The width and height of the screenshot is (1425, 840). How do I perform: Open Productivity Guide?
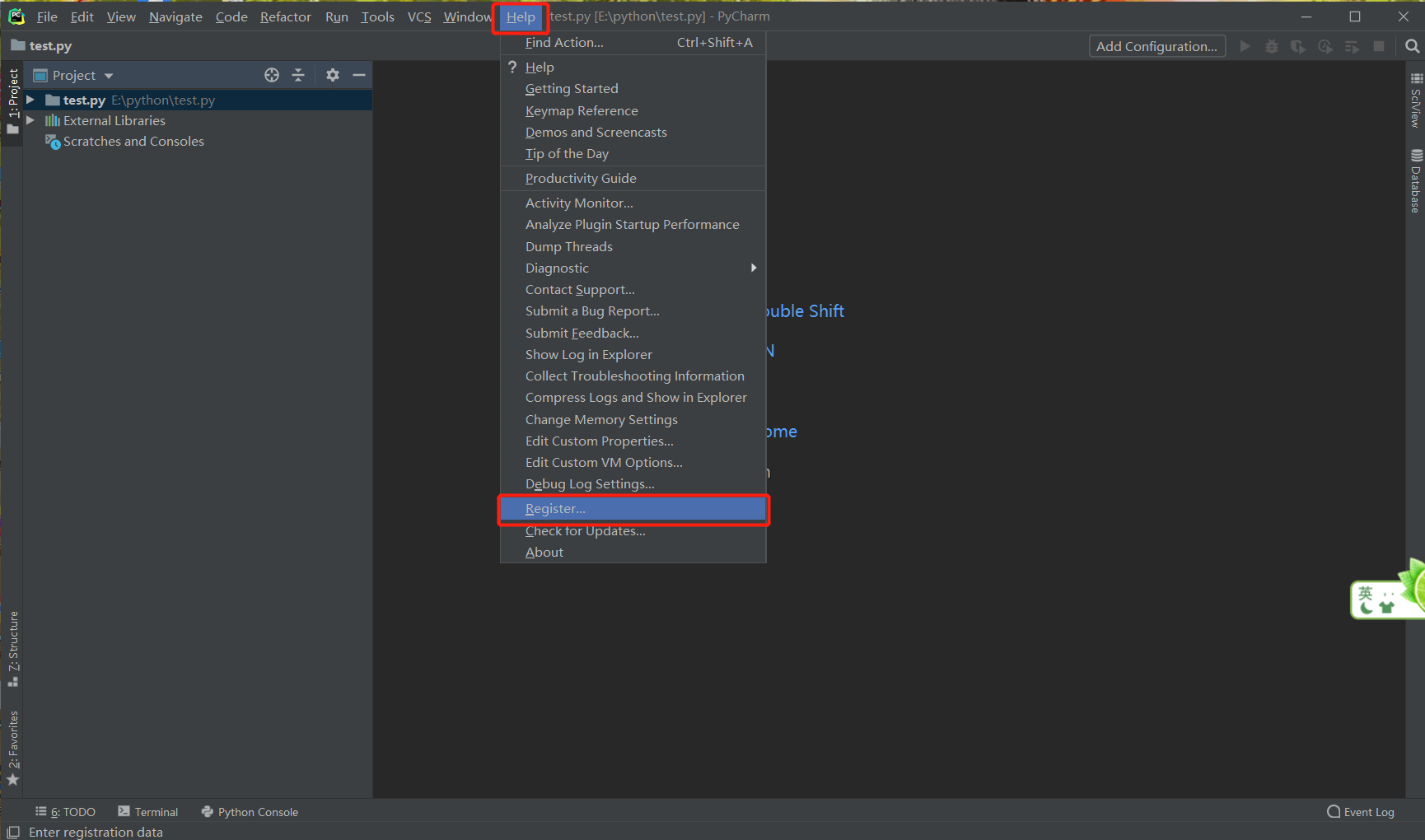633,178
